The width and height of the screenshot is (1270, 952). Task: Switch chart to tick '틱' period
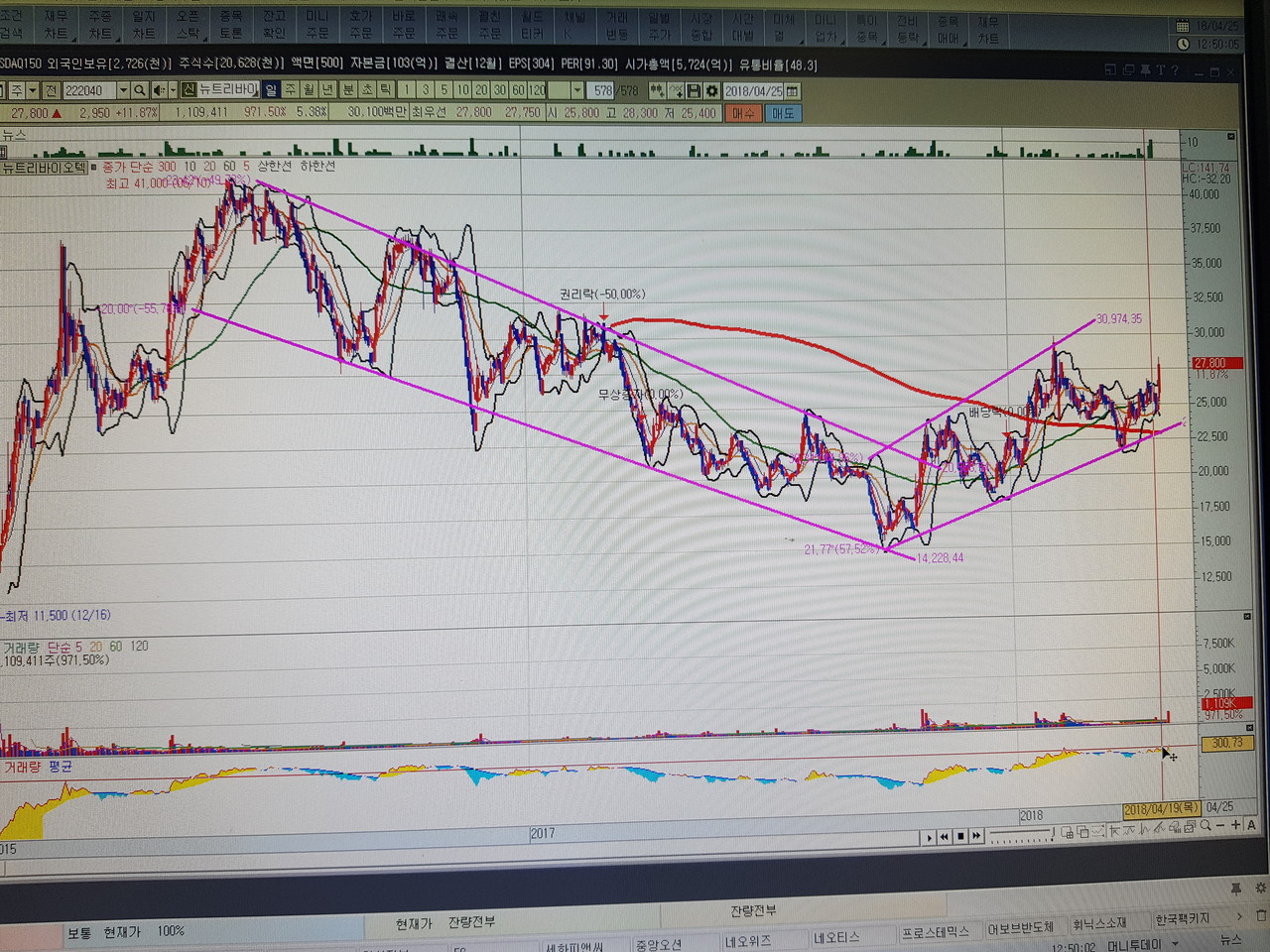pos(385,90)
